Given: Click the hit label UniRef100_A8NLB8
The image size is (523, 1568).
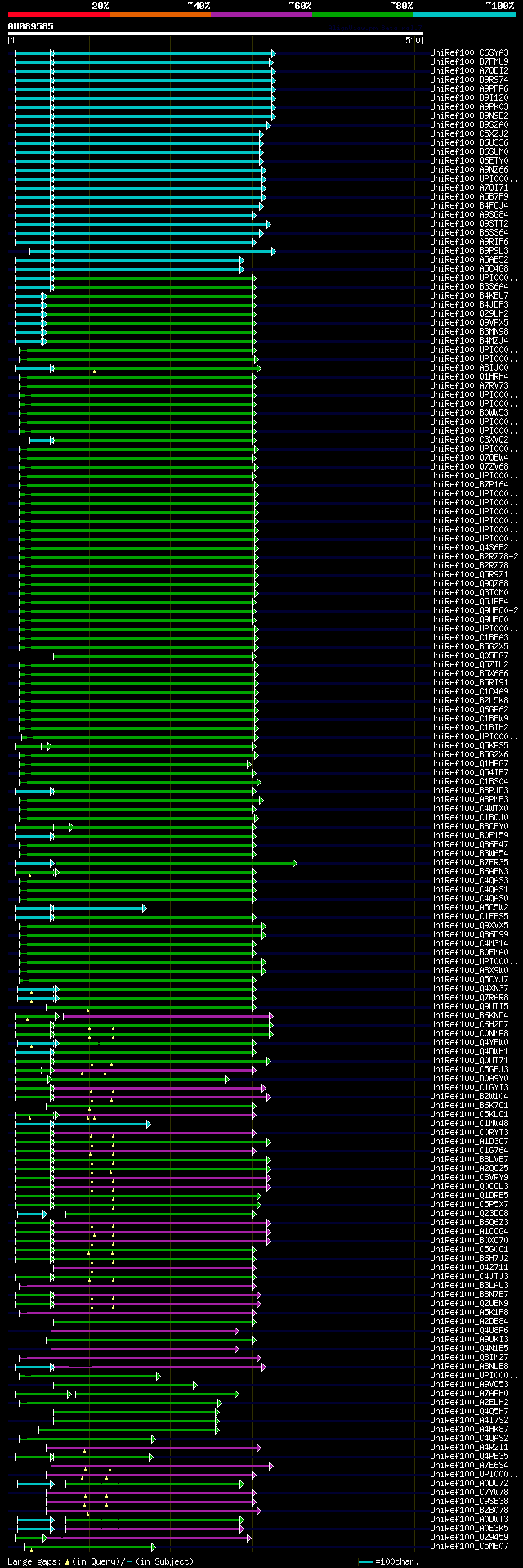Looking at the screenshot, I should [x=469, y=1367].
